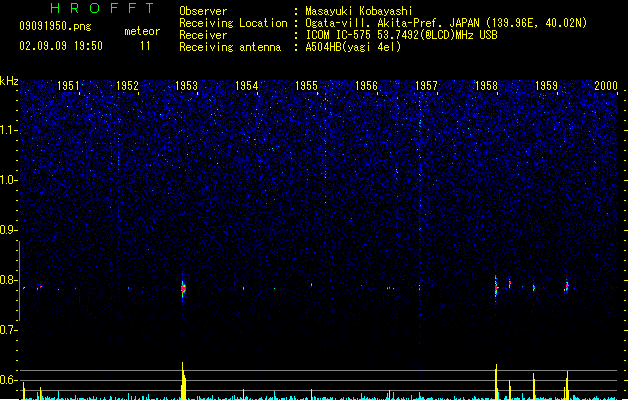Click location text Ogata-vill. Akita-Pref. JAPAN

(392, 23)
